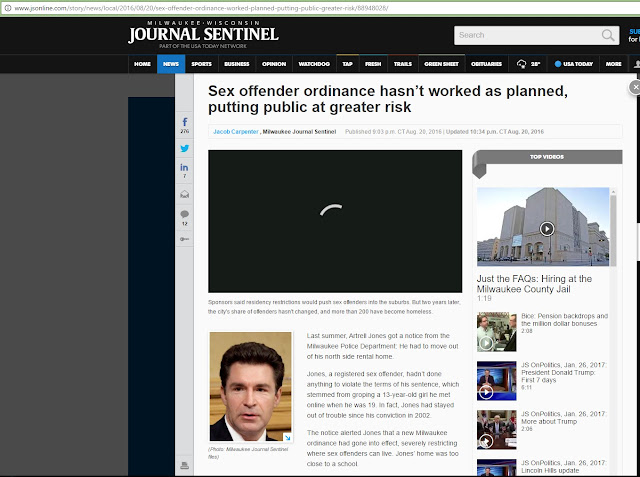
Task: Open WATCHDOG section
Action: pos(314,64)
